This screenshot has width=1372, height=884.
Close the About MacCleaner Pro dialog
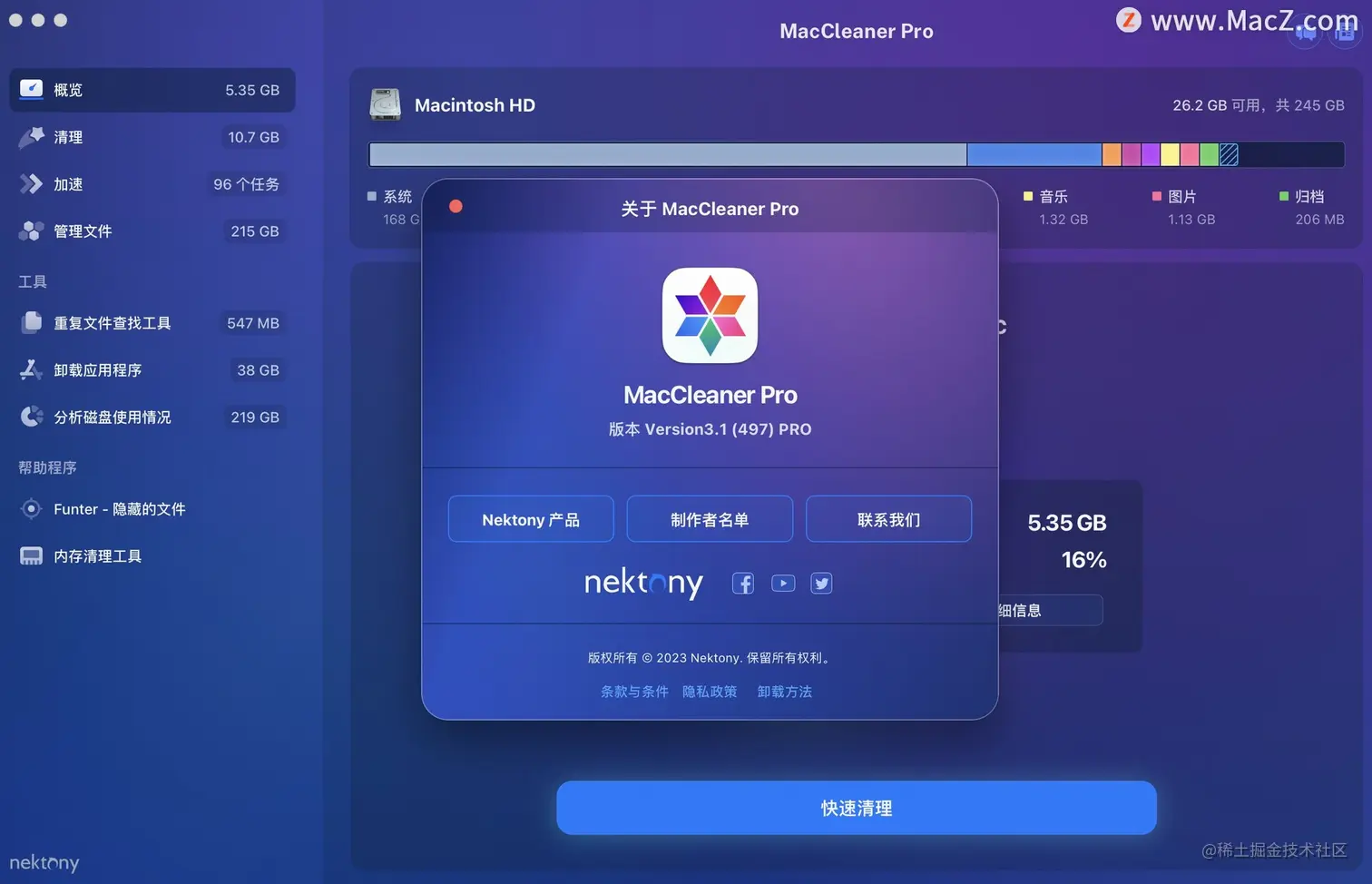pos(456,207)
